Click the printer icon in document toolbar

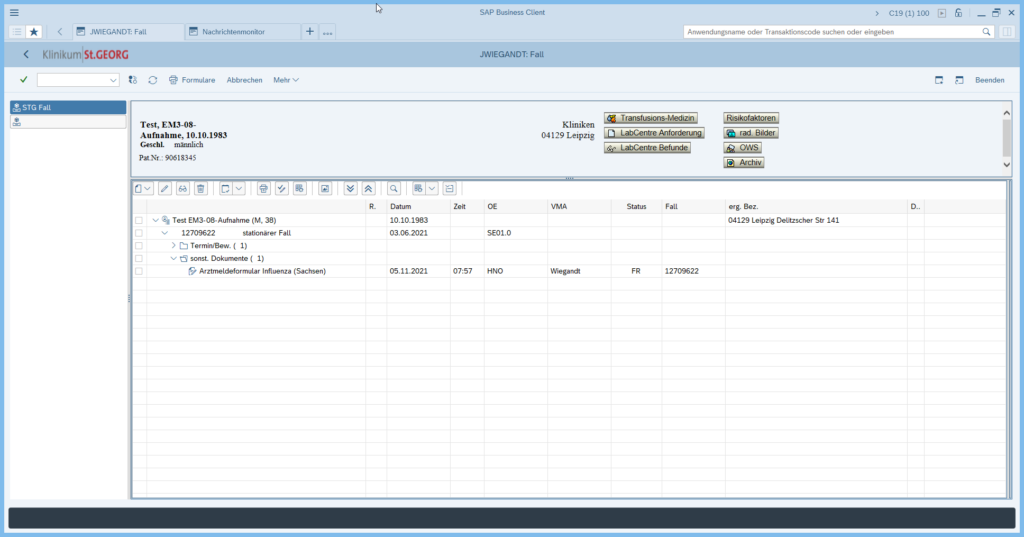pos(264,188)
